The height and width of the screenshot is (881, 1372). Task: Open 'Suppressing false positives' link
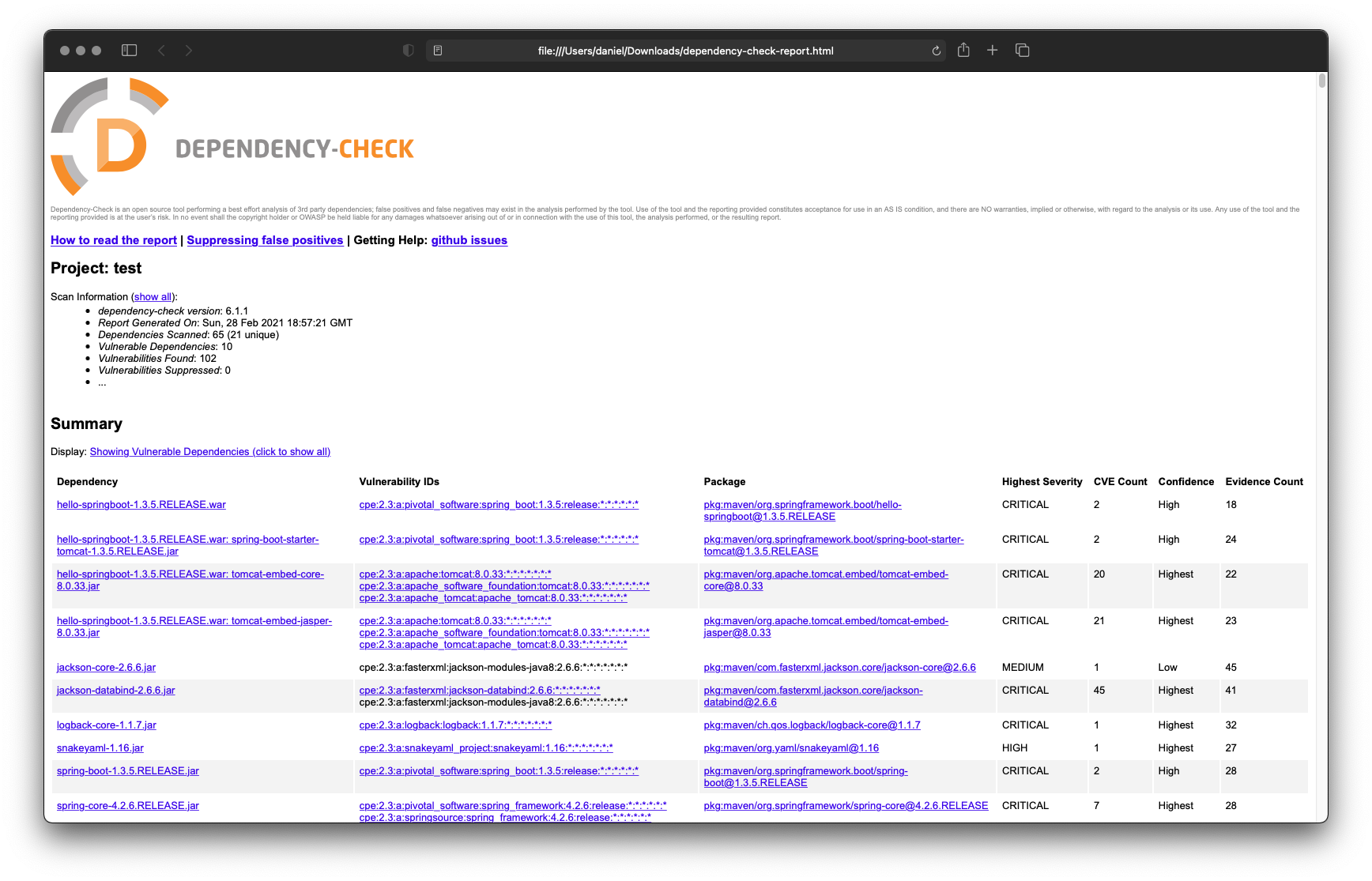pos(265,240)
